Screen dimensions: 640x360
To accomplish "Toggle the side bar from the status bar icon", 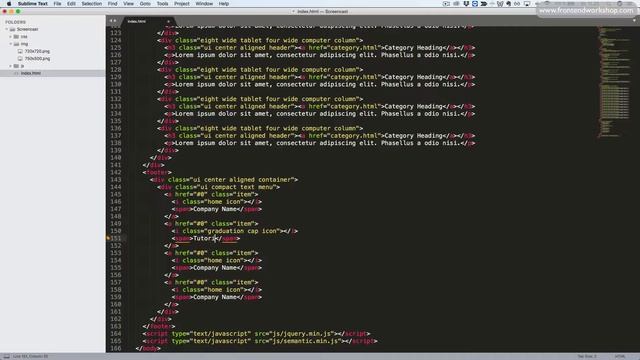I will pyautogui.click(x=6, y=356).
